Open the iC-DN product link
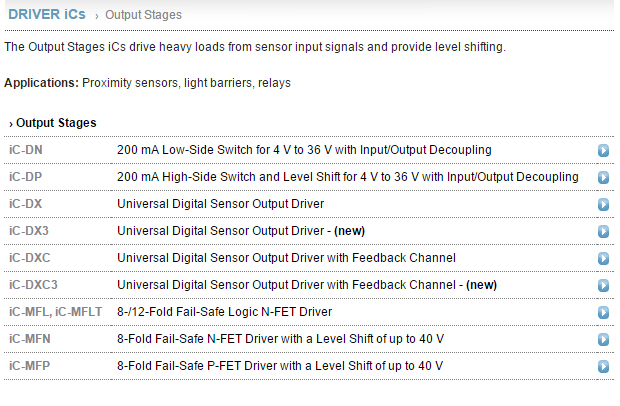 tap(26, 150)
